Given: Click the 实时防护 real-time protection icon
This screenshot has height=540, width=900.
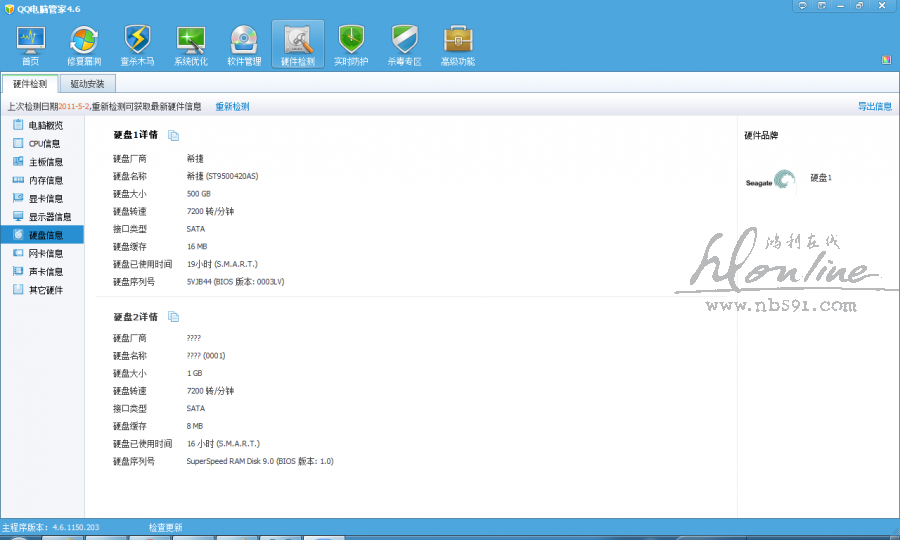Looking at the screenshot, I should pyautogui.click(x=351, y=43).
